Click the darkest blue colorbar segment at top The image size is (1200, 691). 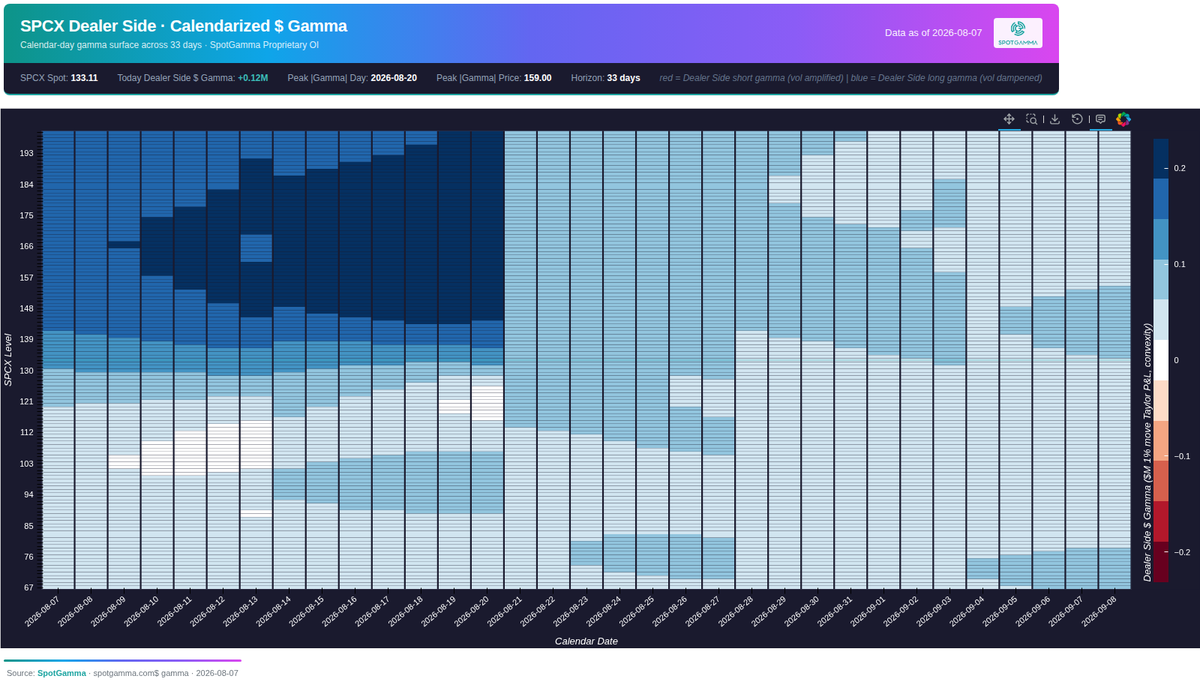point(1160,158)
